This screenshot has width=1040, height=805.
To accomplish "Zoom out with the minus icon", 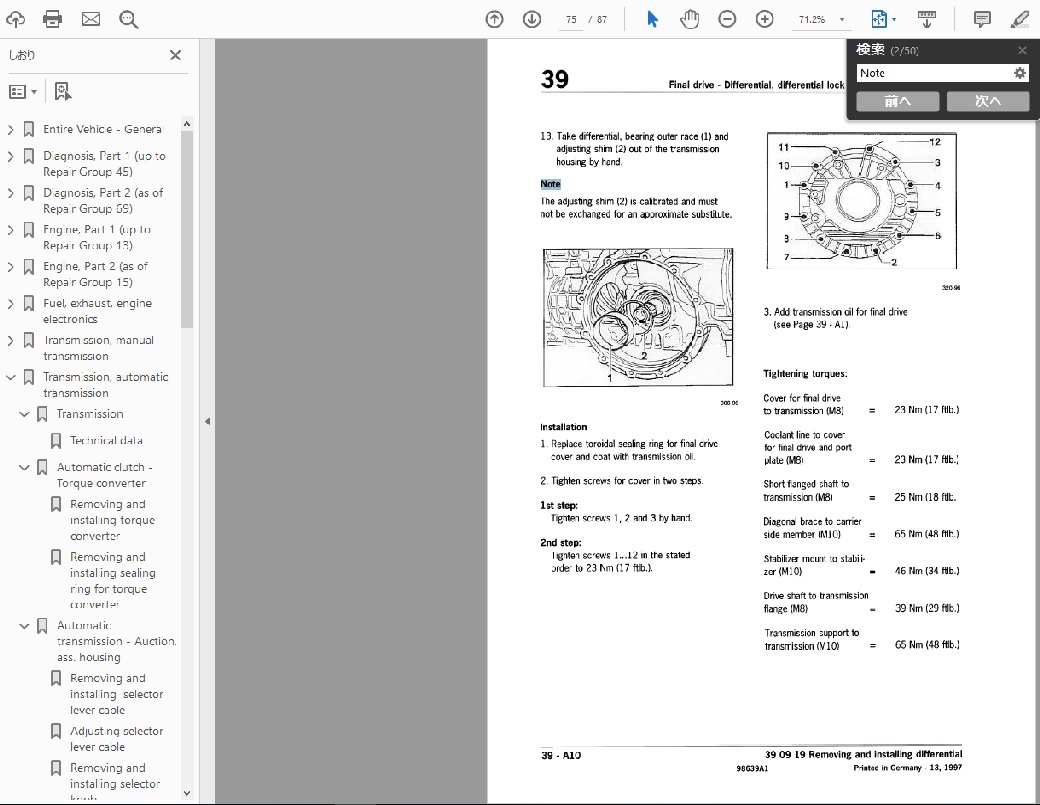I will (728, 19).
